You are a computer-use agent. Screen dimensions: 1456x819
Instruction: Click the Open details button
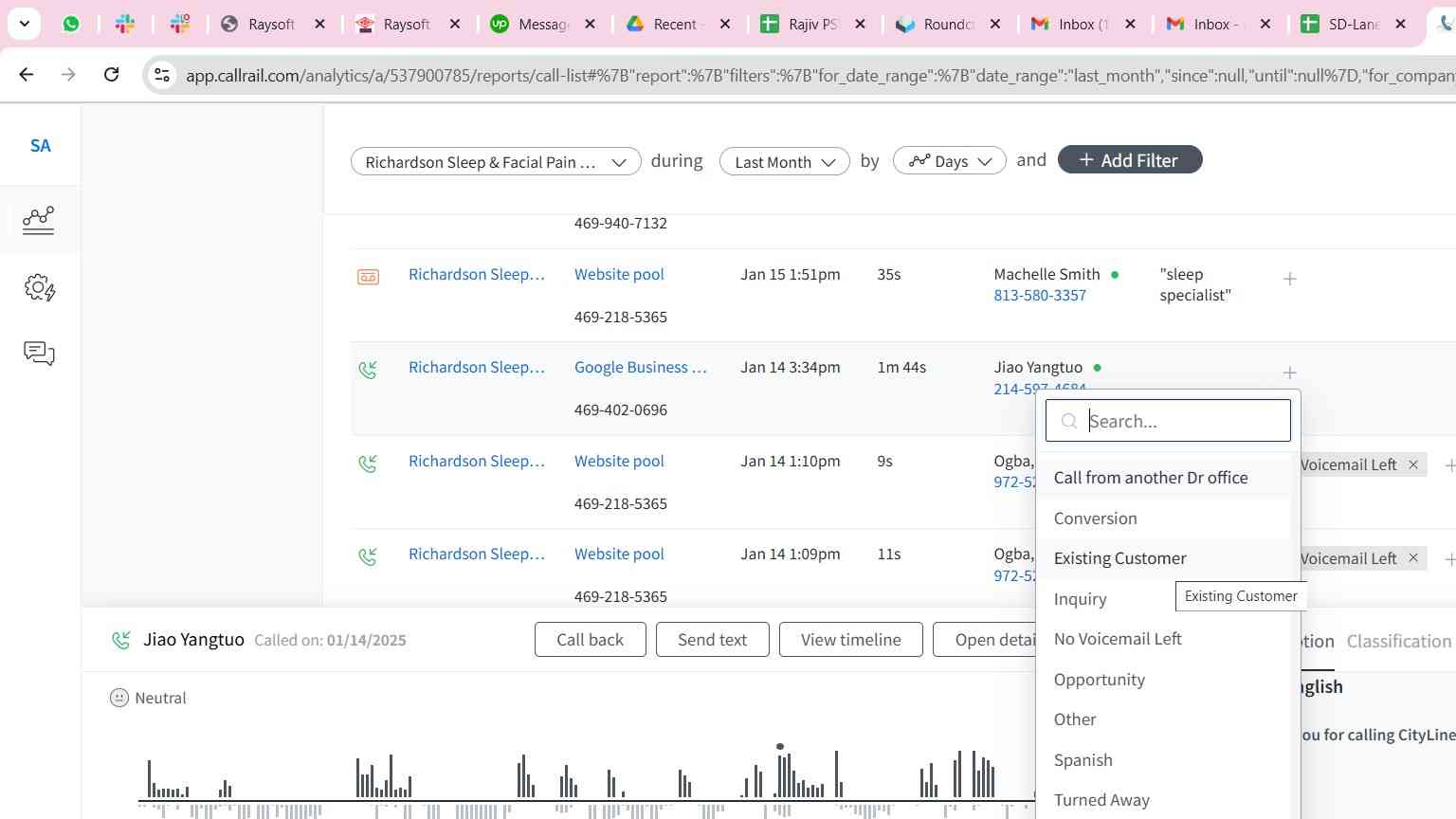point(986,640)
